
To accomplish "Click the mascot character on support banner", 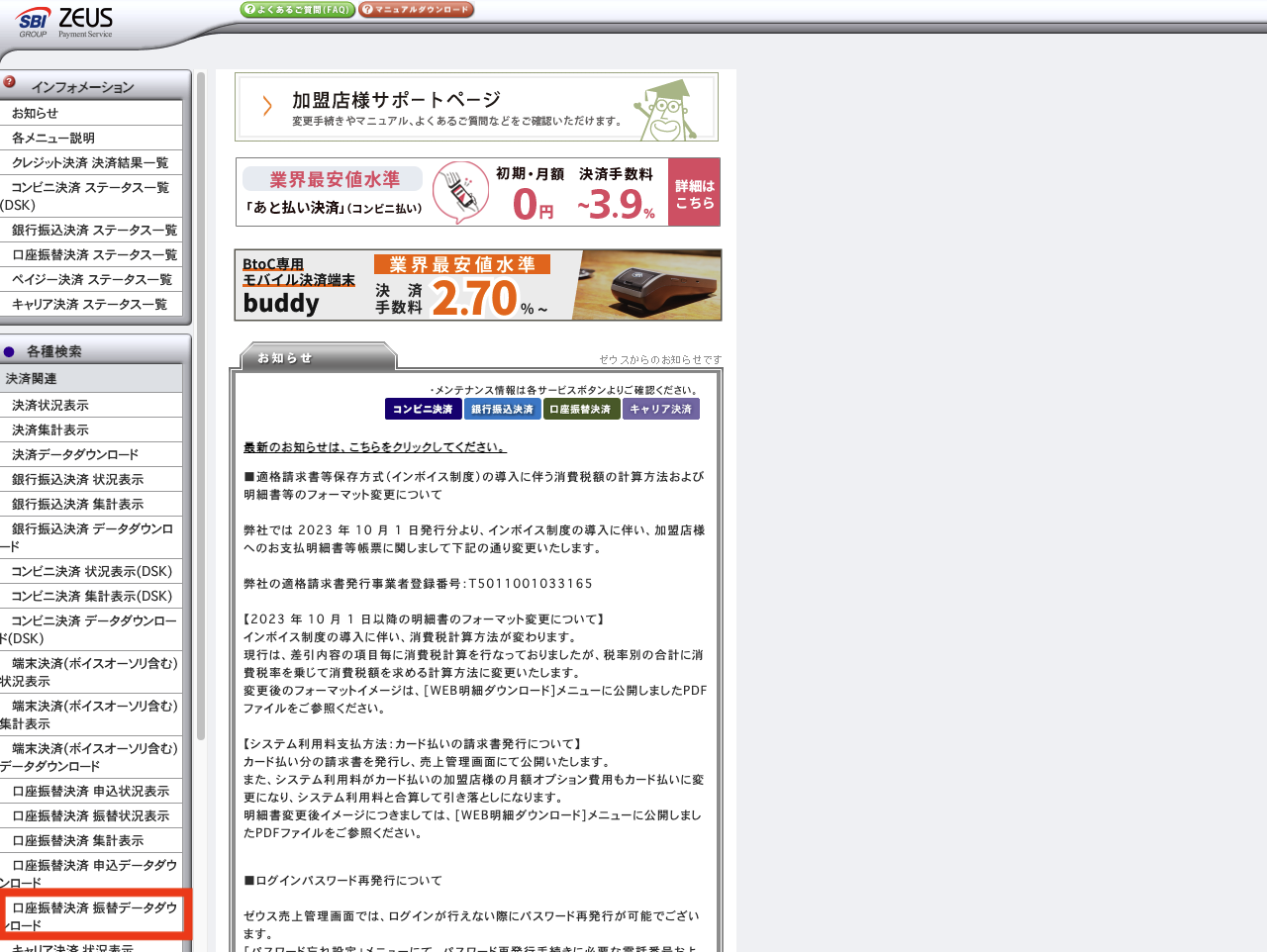I will [667, 110].
